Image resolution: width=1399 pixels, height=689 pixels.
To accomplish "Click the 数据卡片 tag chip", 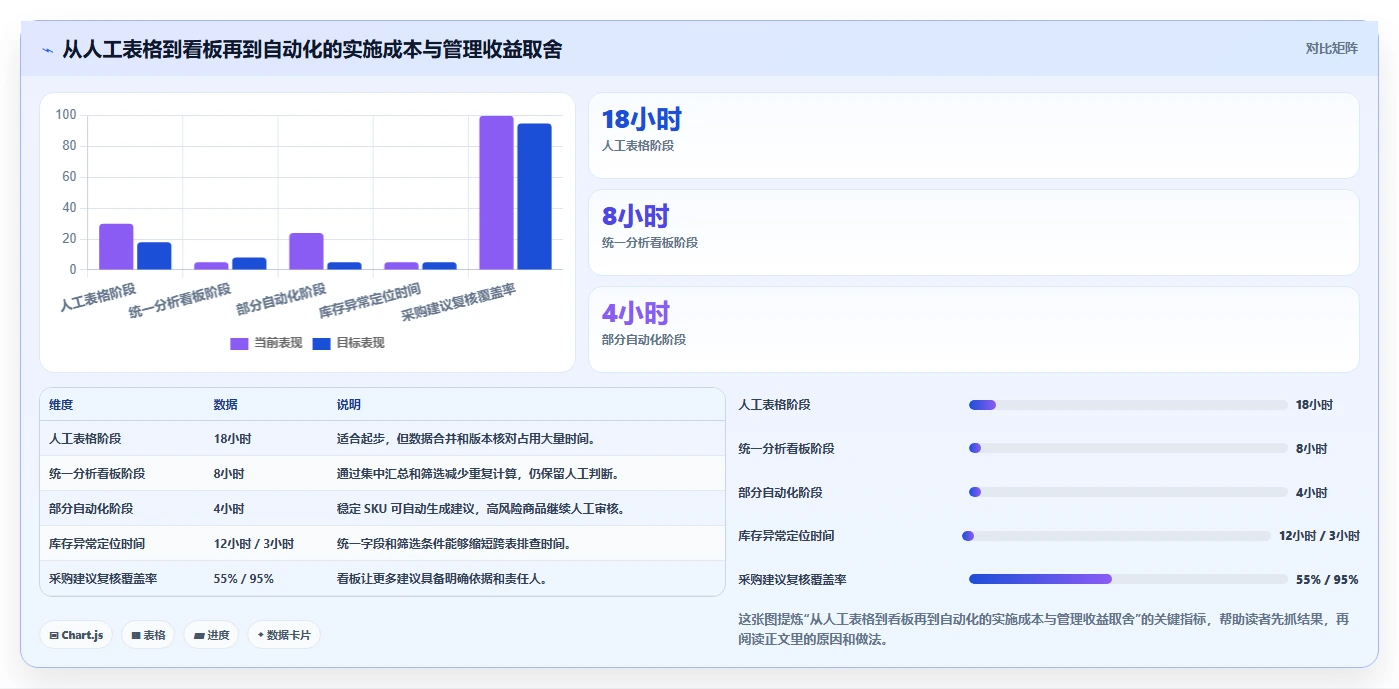I will pyautogui.click(x=284, y=635).
